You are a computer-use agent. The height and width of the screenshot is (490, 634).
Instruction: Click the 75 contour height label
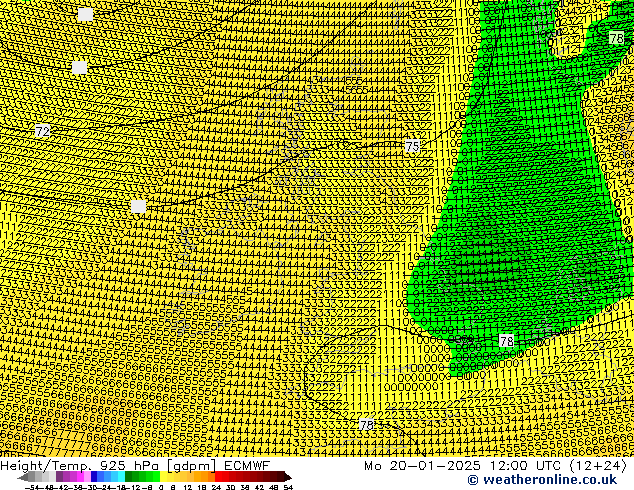pos(412,146)
